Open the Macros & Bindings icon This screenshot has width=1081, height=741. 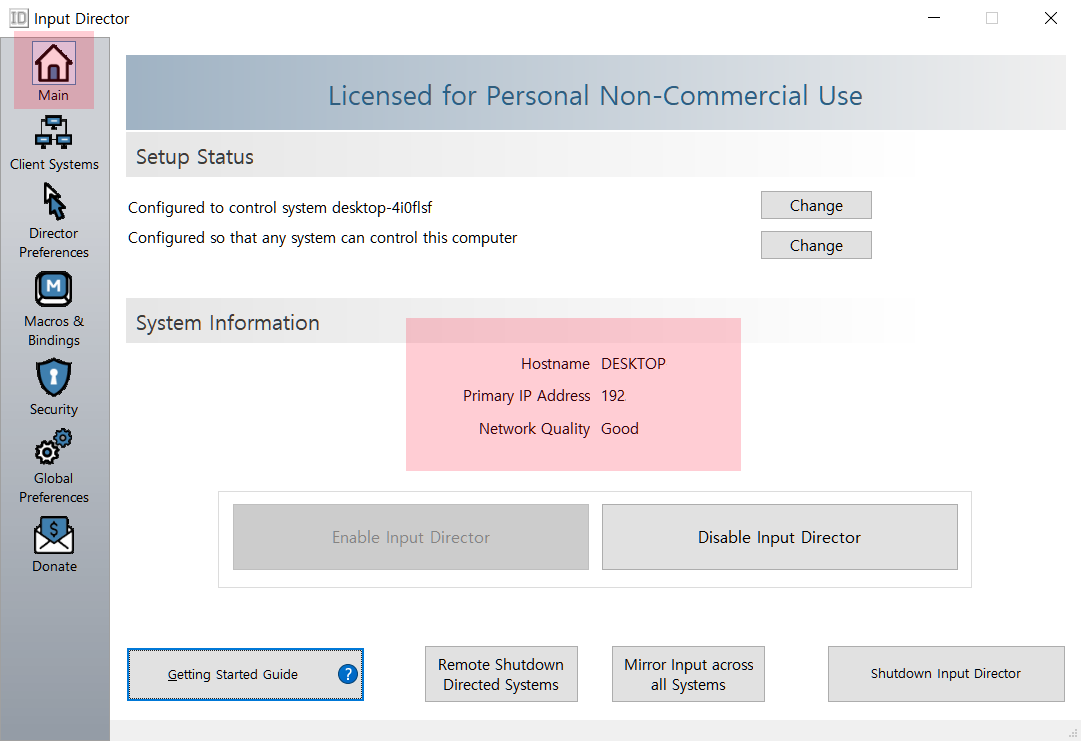(x=54, y=290)
